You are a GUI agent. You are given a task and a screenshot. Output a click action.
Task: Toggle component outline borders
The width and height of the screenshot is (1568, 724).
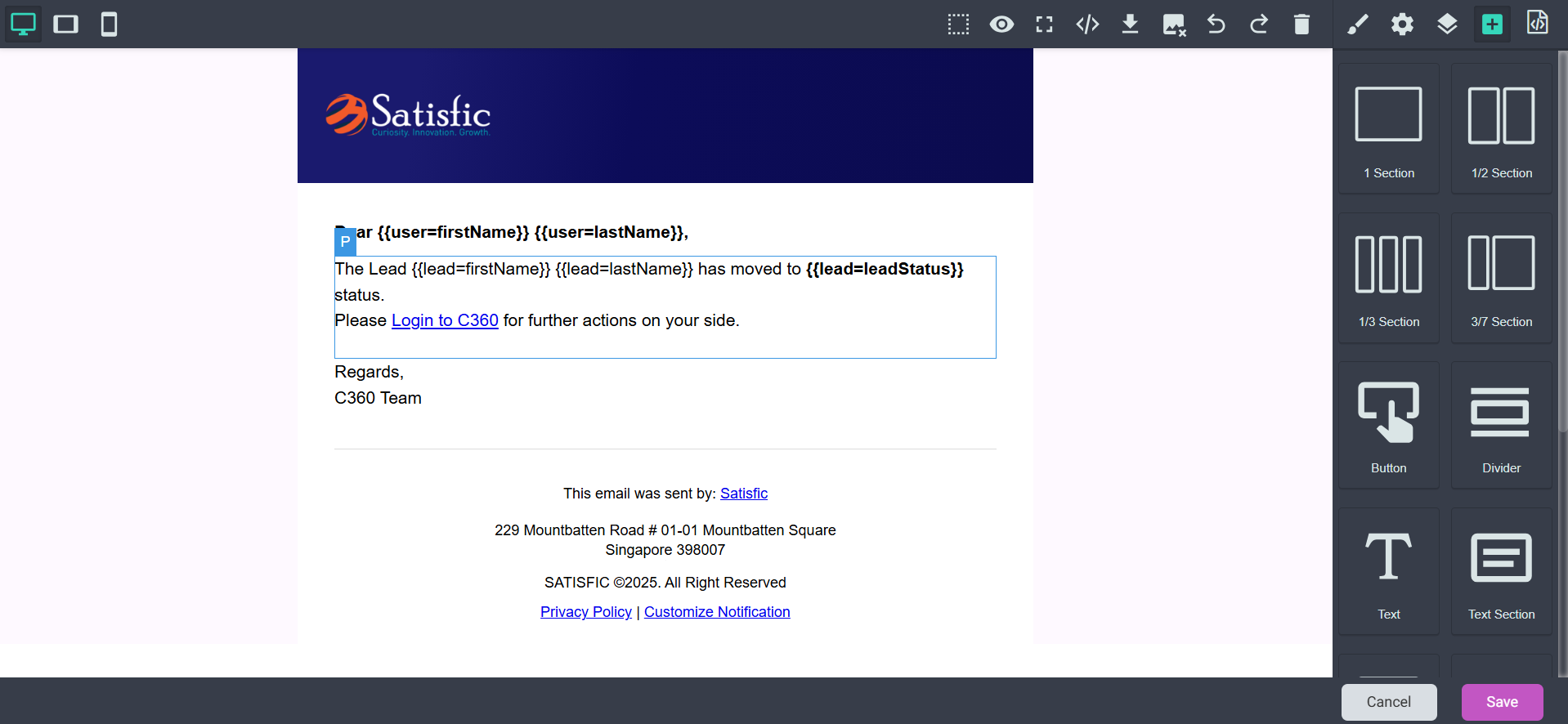[958, 25]
